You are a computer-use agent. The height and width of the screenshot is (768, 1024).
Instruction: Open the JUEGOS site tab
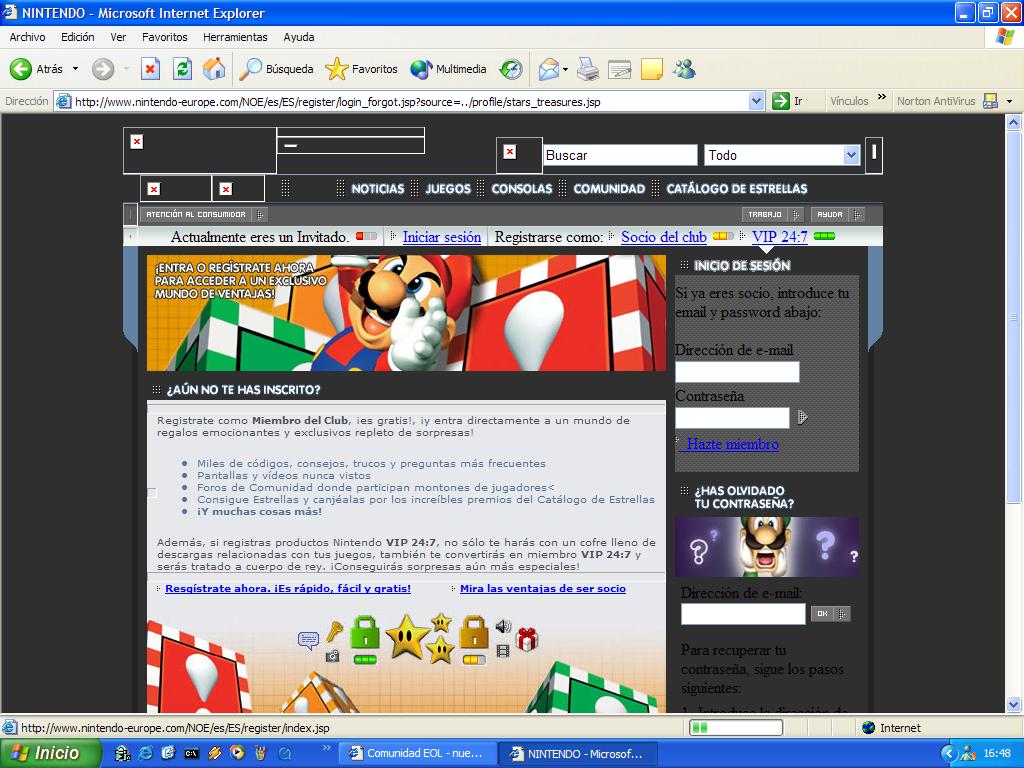pos(448,189)
